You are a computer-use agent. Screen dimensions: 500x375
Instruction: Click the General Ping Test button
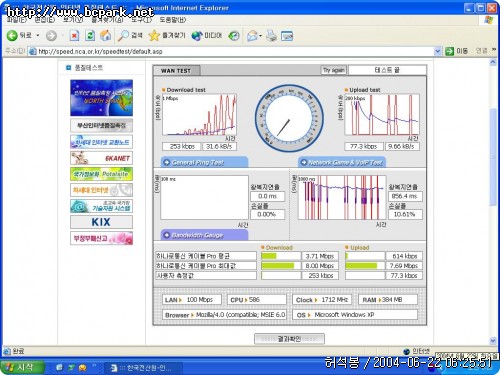click(x=204, y=162)
